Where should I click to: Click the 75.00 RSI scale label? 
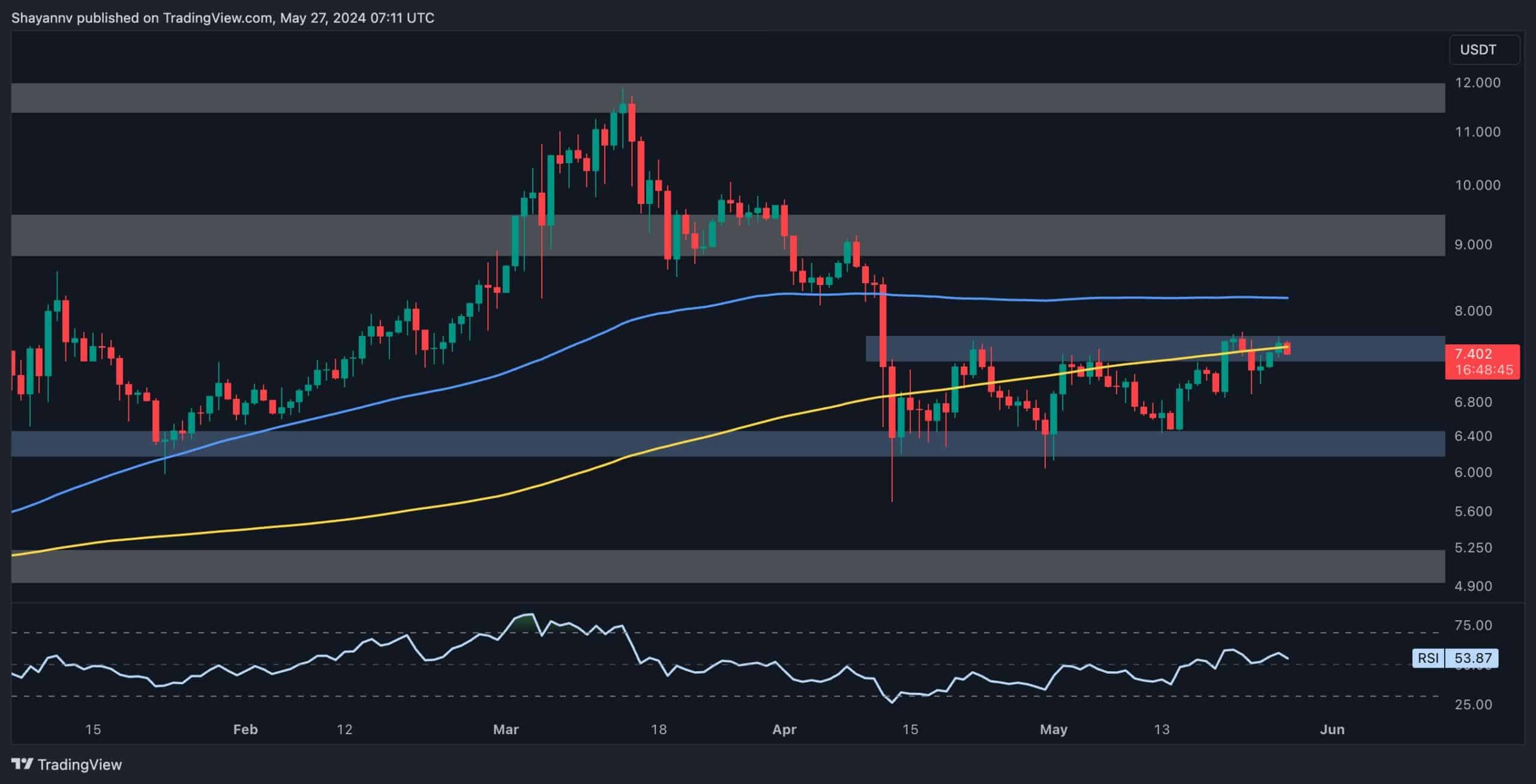[1473, 626]
